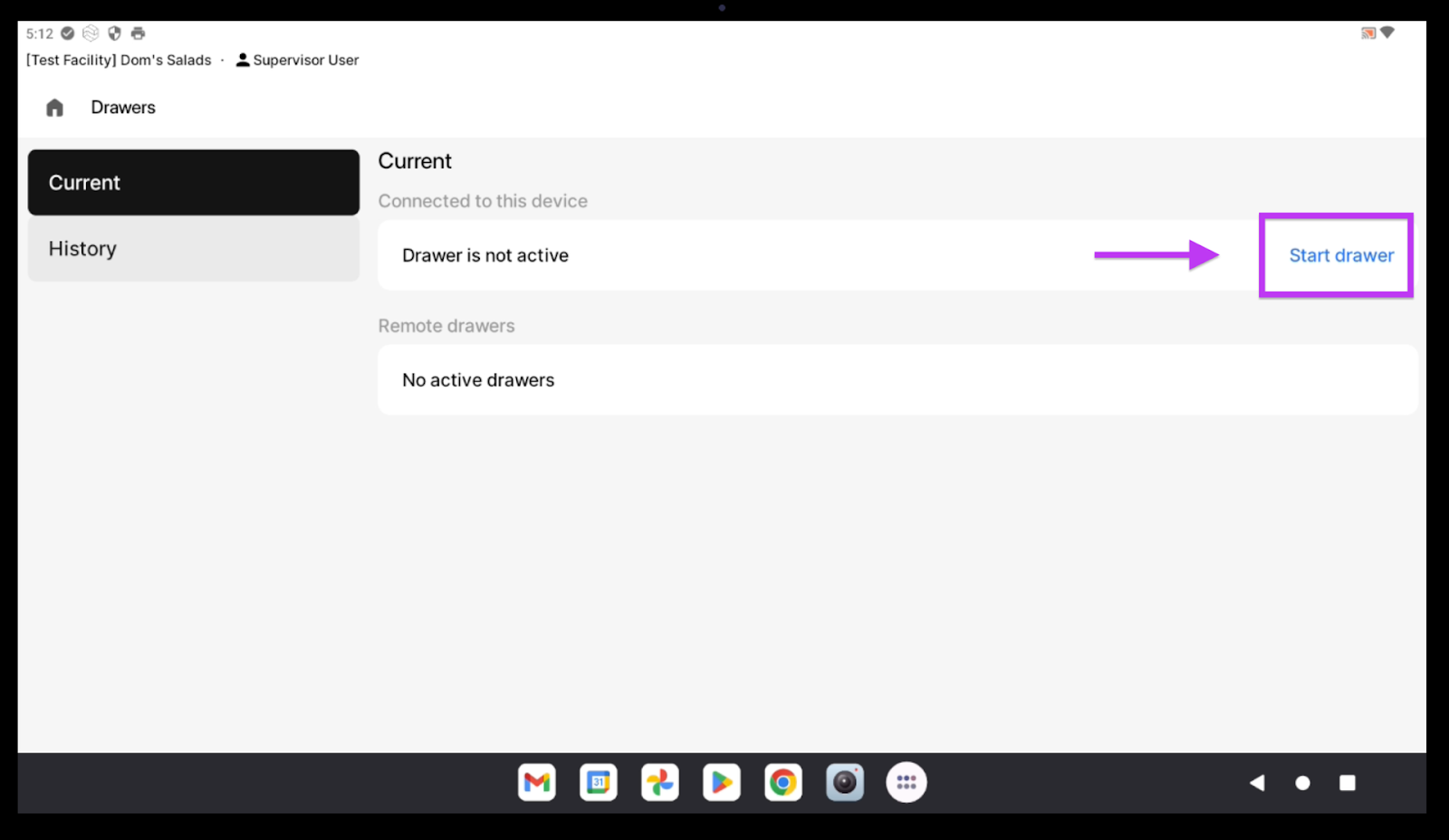Click the "Drawer is not active" text
The height and width of the screenshot is (840, 1449).
click(x=485, y=255)
